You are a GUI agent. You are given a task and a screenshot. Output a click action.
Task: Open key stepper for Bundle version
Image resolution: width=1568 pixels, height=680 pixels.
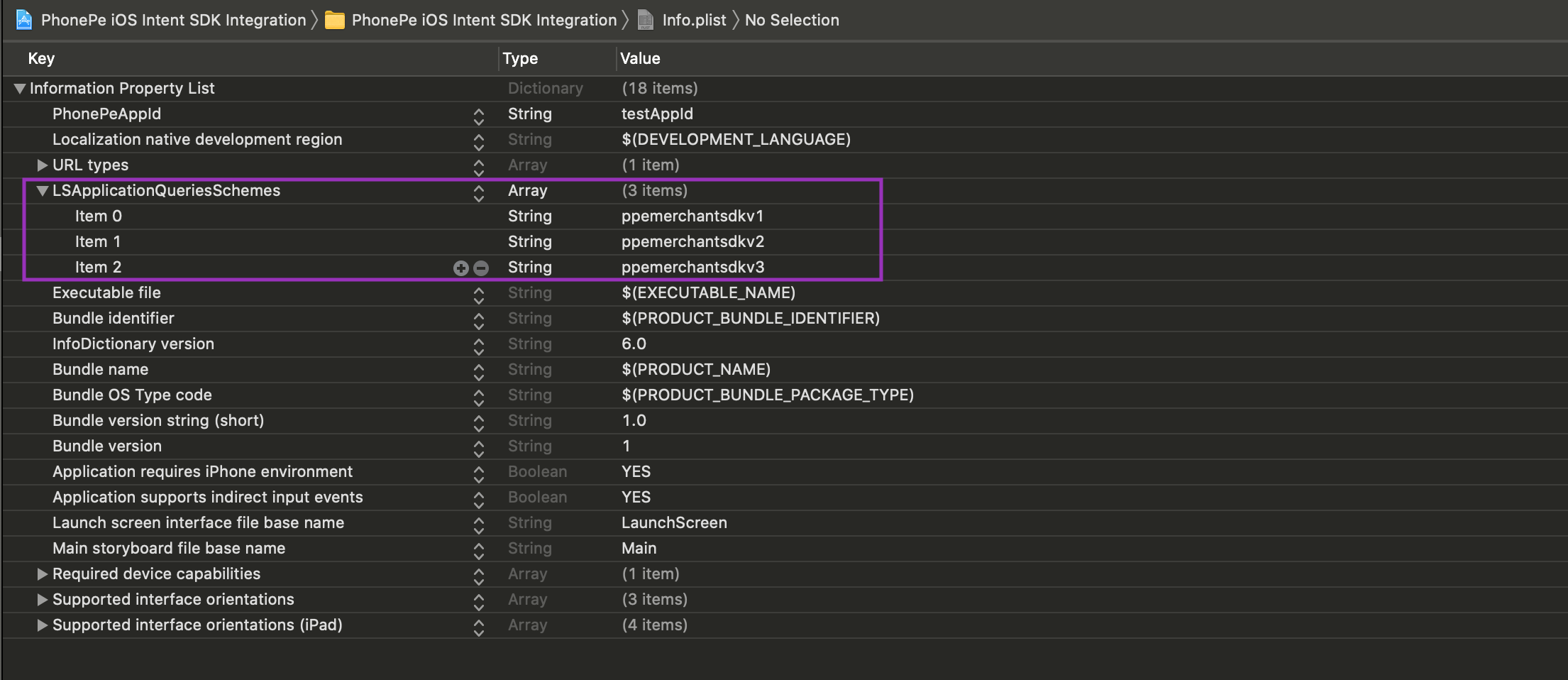coord(479,449)
